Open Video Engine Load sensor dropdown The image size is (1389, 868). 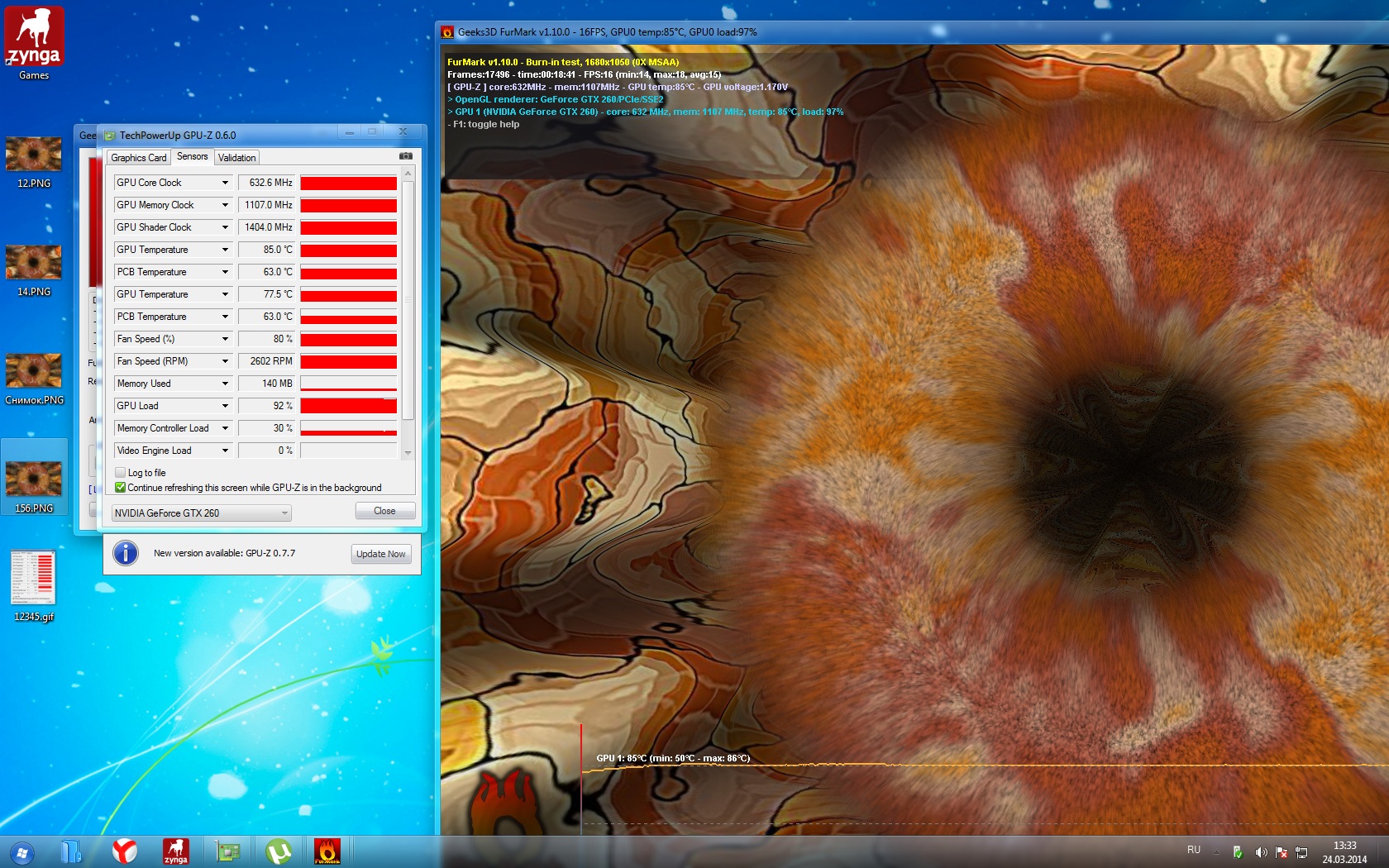[x=173, y=451]
